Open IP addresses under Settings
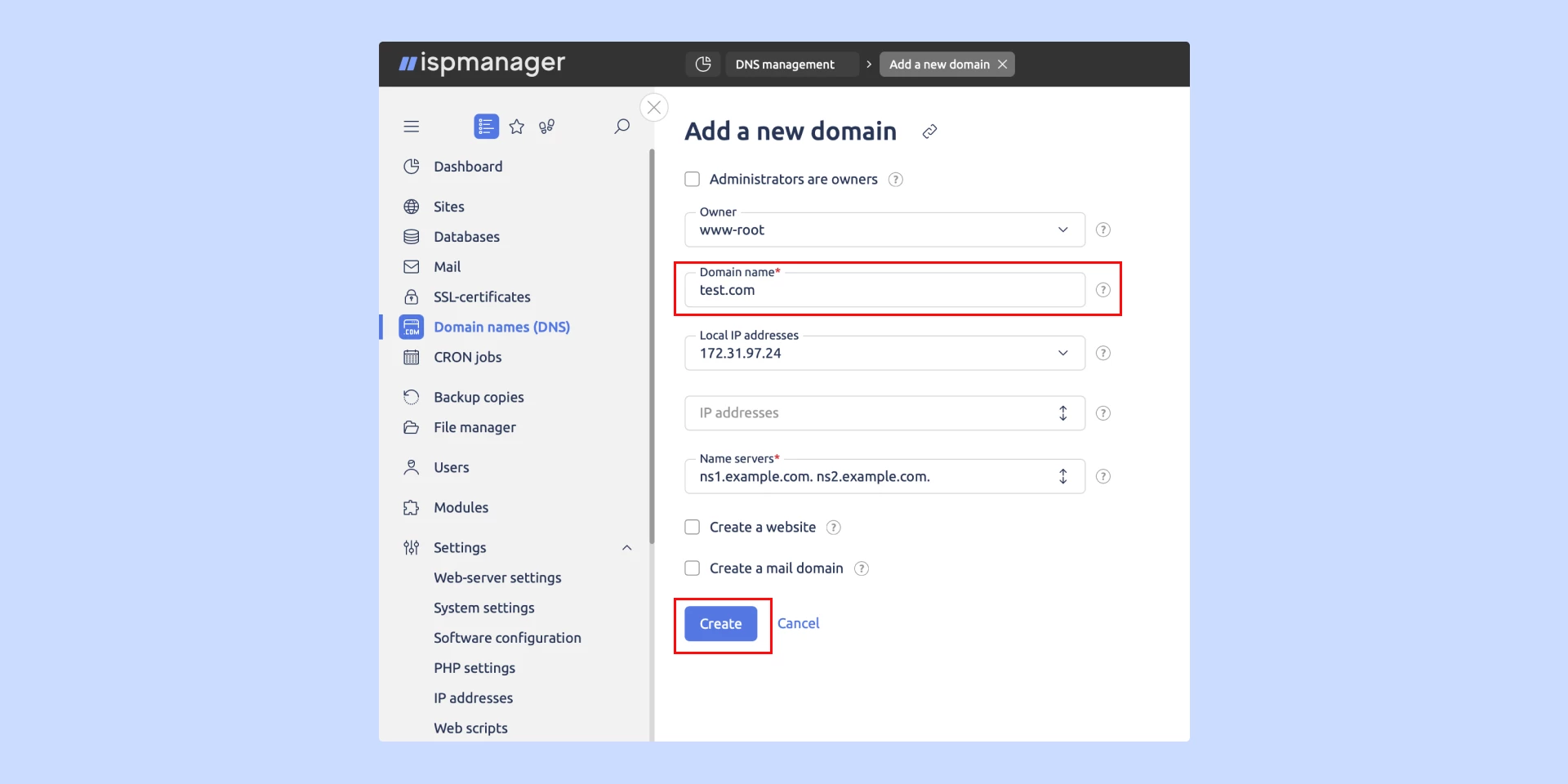Viewport: 1568px width, 784px height. (473, 698)
